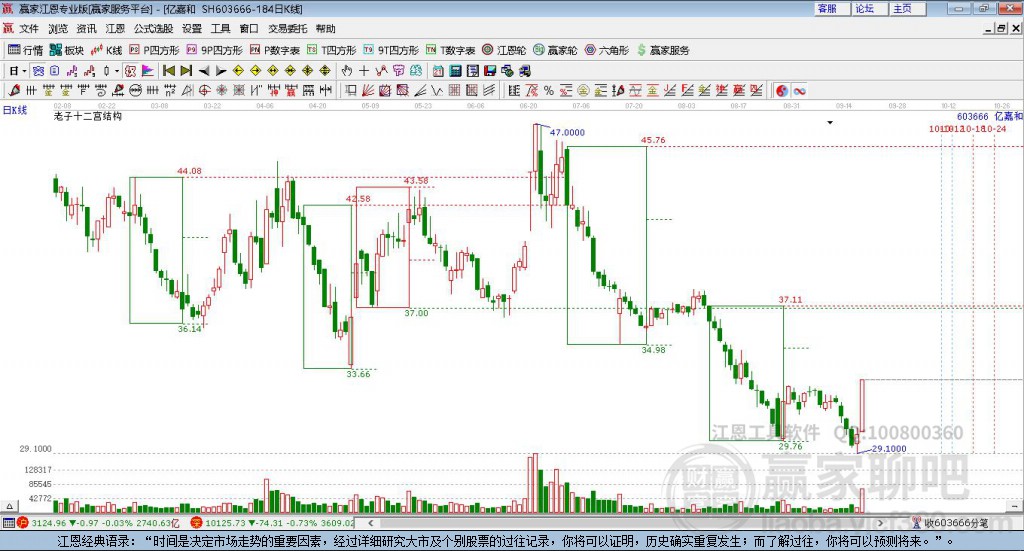Switch to the K线 candlestick view
Image resolution: width=1024 pixels, height=551 pixels.
coord(107,50)
